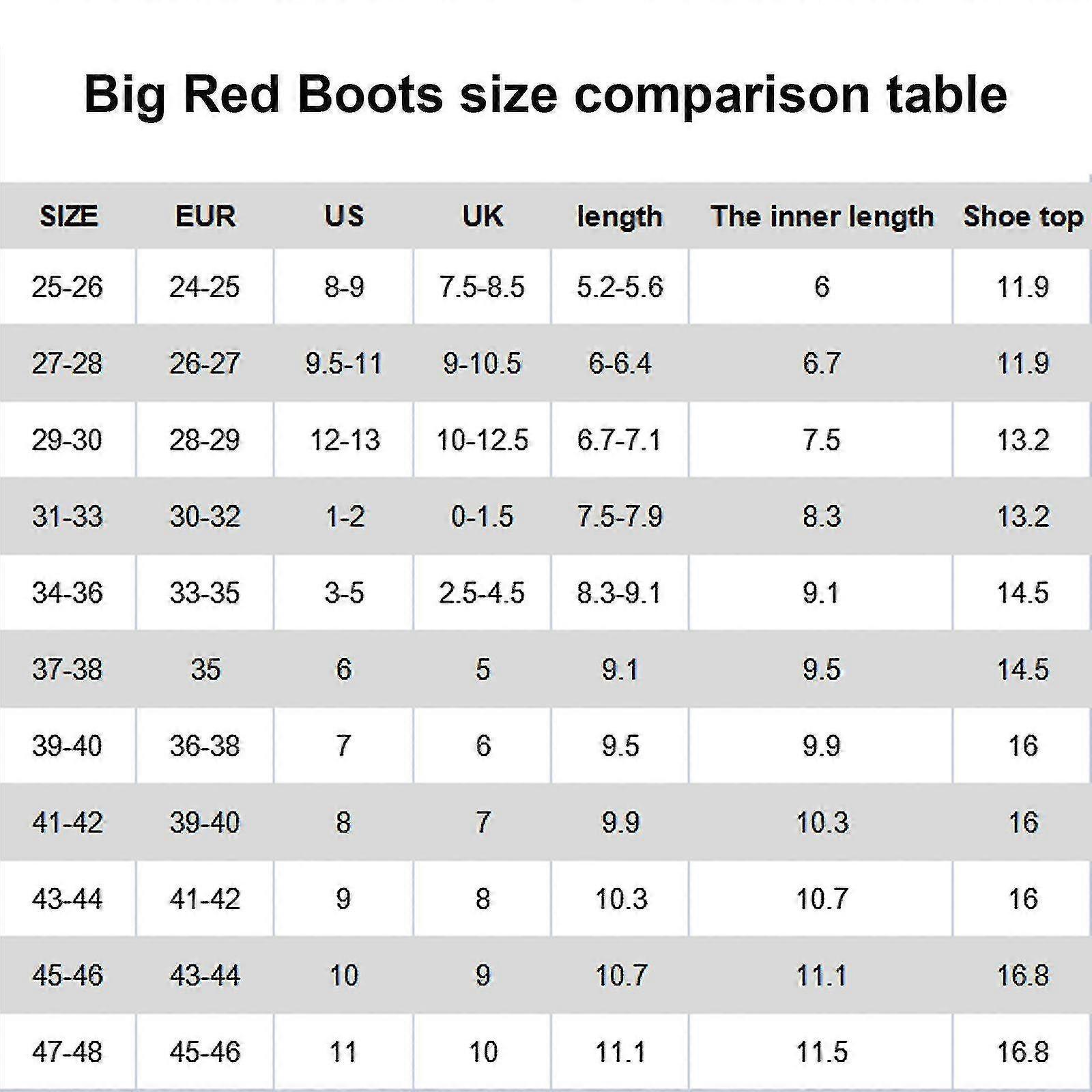Select length cell 8.3-9.1
The image size is (1092, 1092).
[619, 593]
